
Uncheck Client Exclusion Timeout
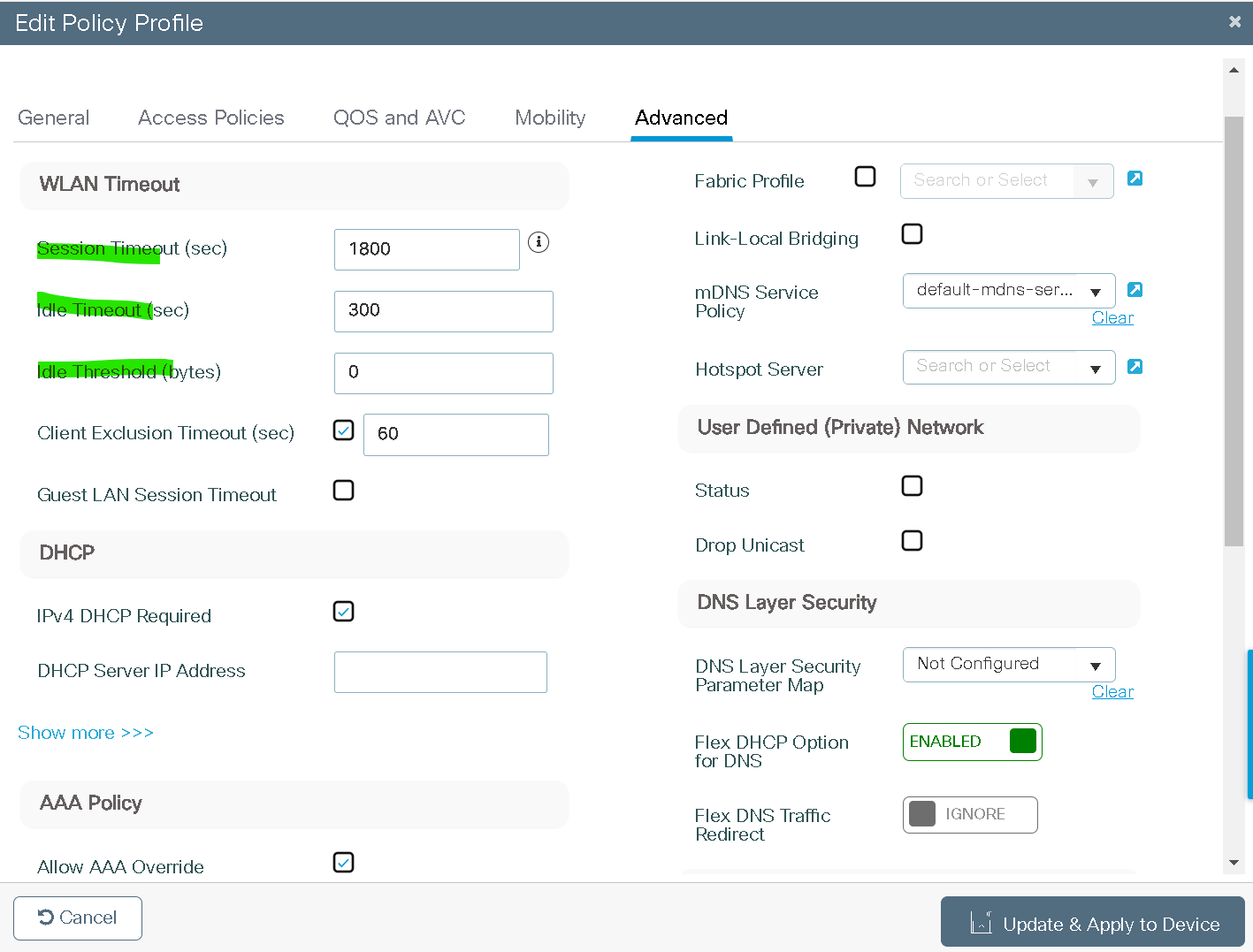(343, 430)
